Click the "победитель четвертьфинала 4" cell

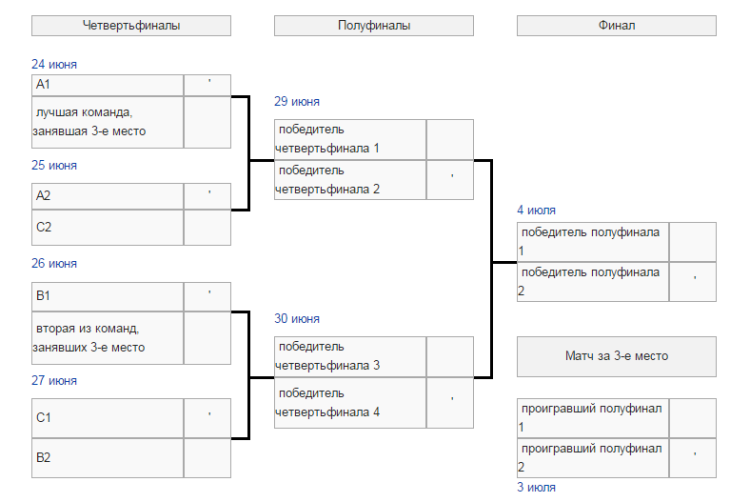[350, 402]
